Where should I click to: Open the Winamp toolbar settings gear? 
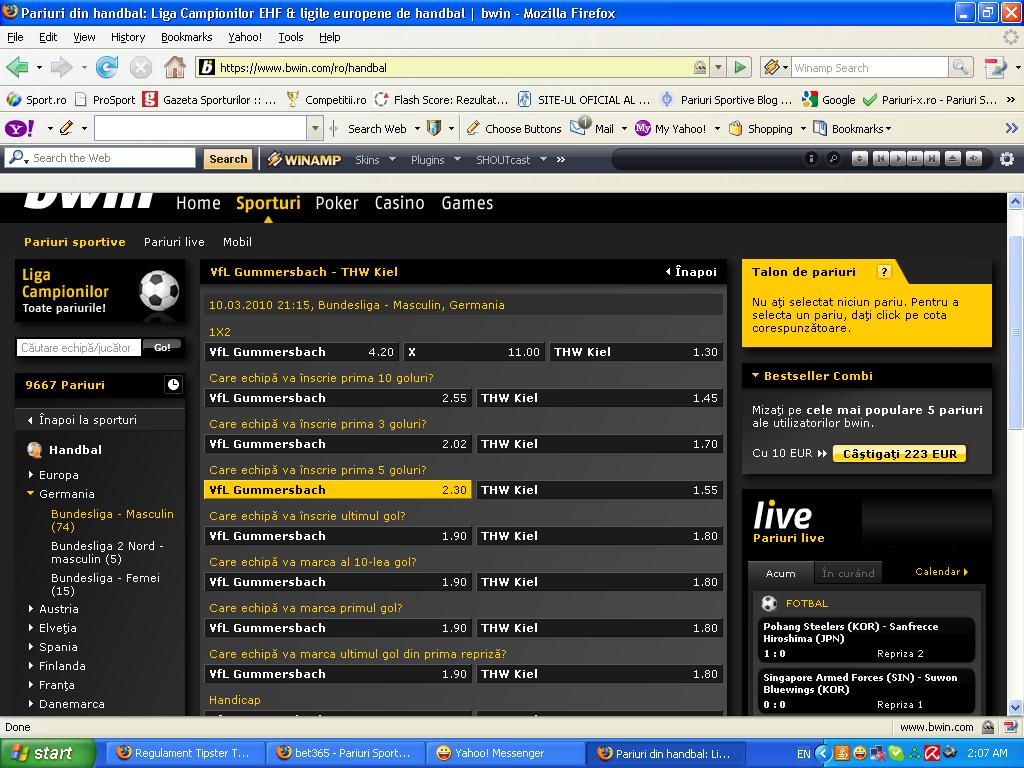(1007, 159)
